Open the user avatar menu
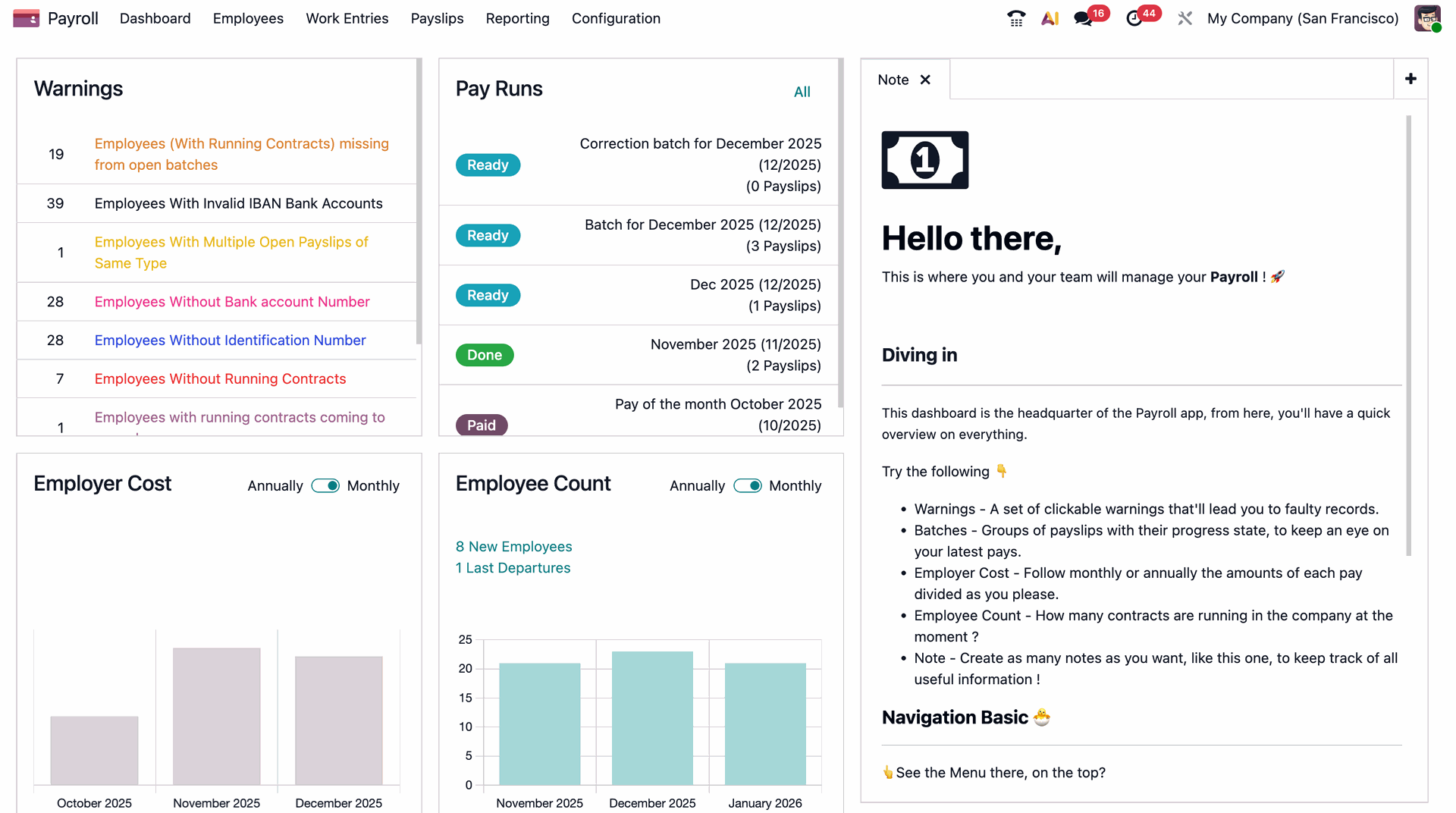This screenshot has width=1456, height=813. point(1426,17)
